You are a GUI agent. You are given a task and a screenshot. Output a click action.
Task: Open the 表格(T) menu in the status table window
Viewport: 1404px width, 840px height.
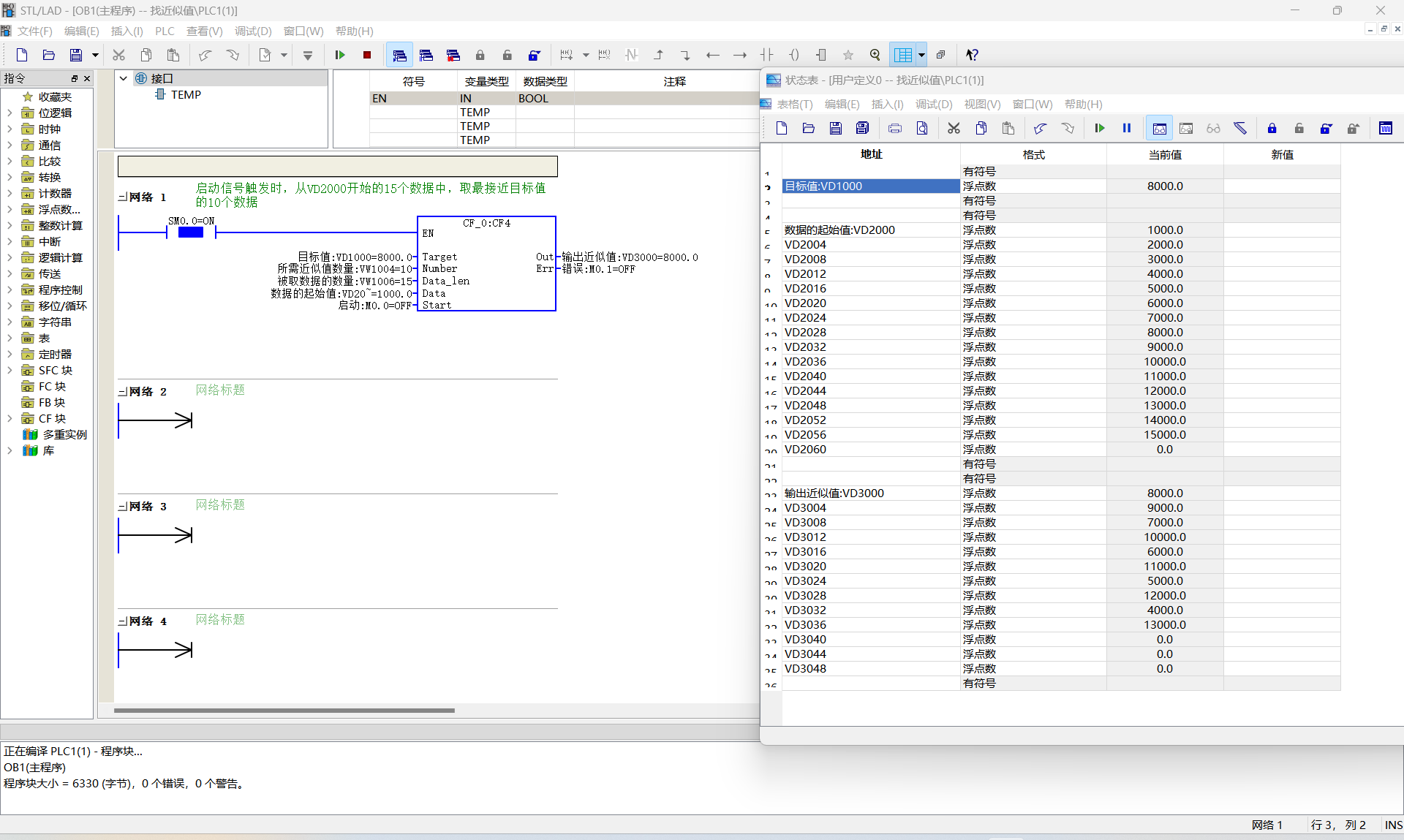coord(794,105)
